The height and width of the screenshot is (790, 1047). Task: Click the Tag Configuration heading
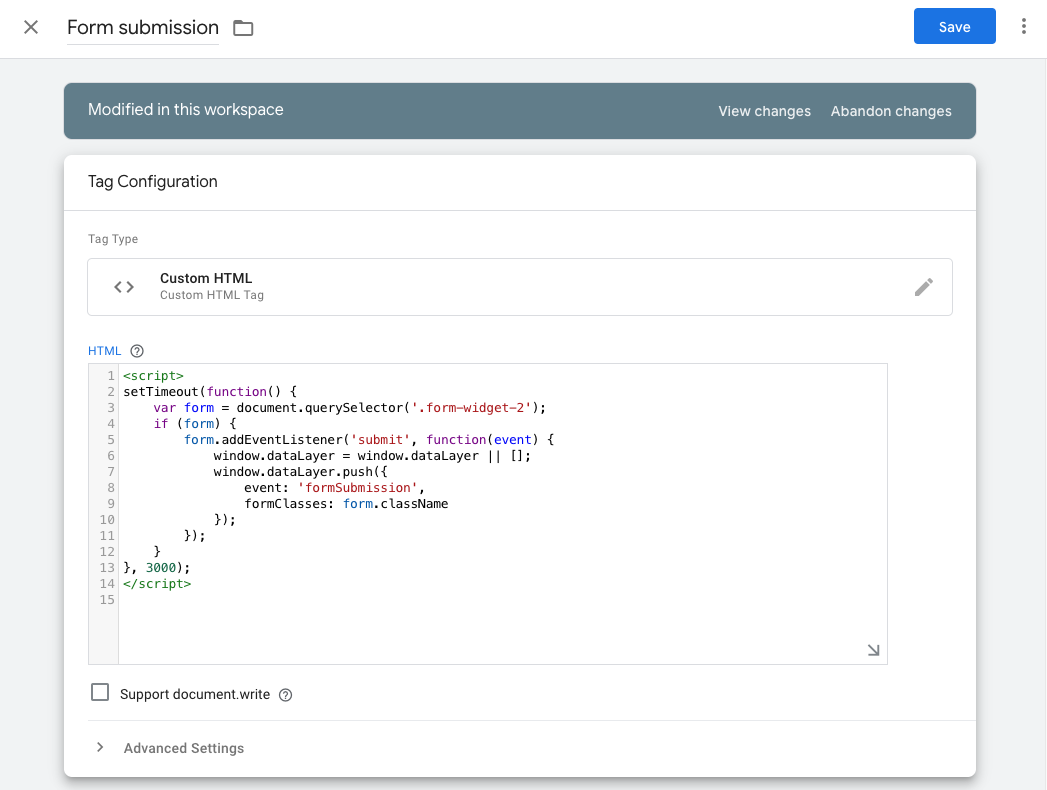click(x=153, y=182)
